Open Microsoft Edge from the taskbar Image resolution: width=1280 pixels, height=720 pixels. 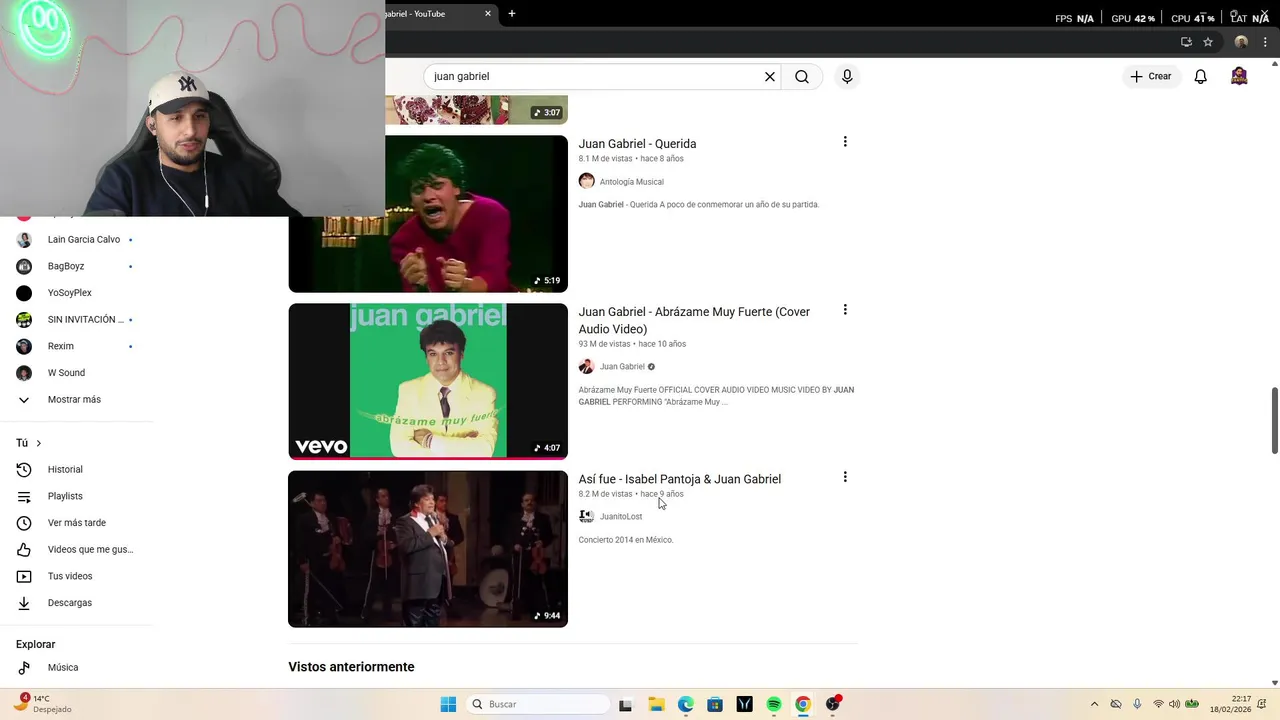click(686, 704)
